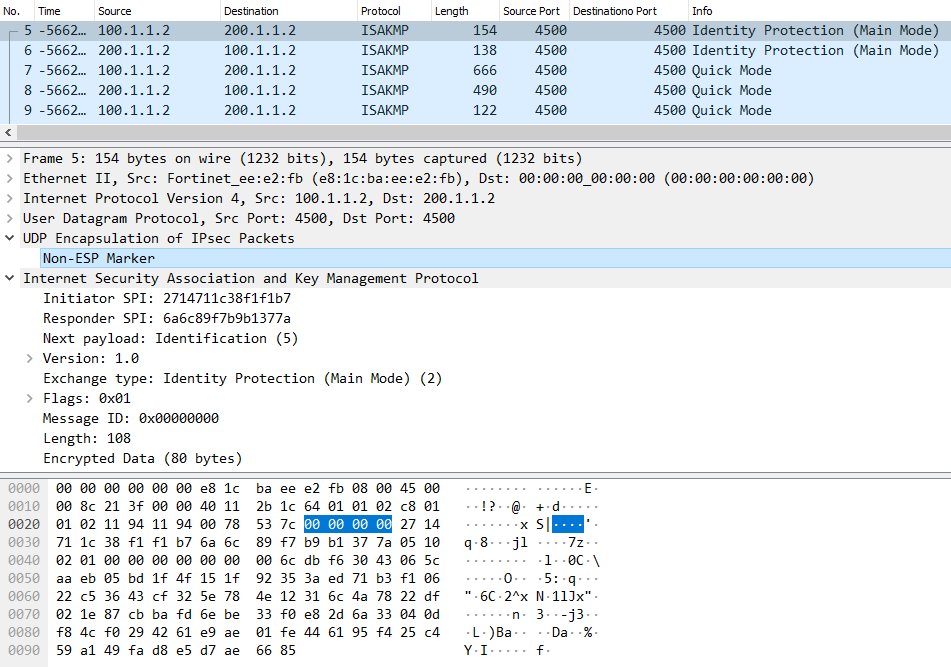Select the Initiator SPI field
Viewport: 951px width, 667px height.
pos(166,299)
